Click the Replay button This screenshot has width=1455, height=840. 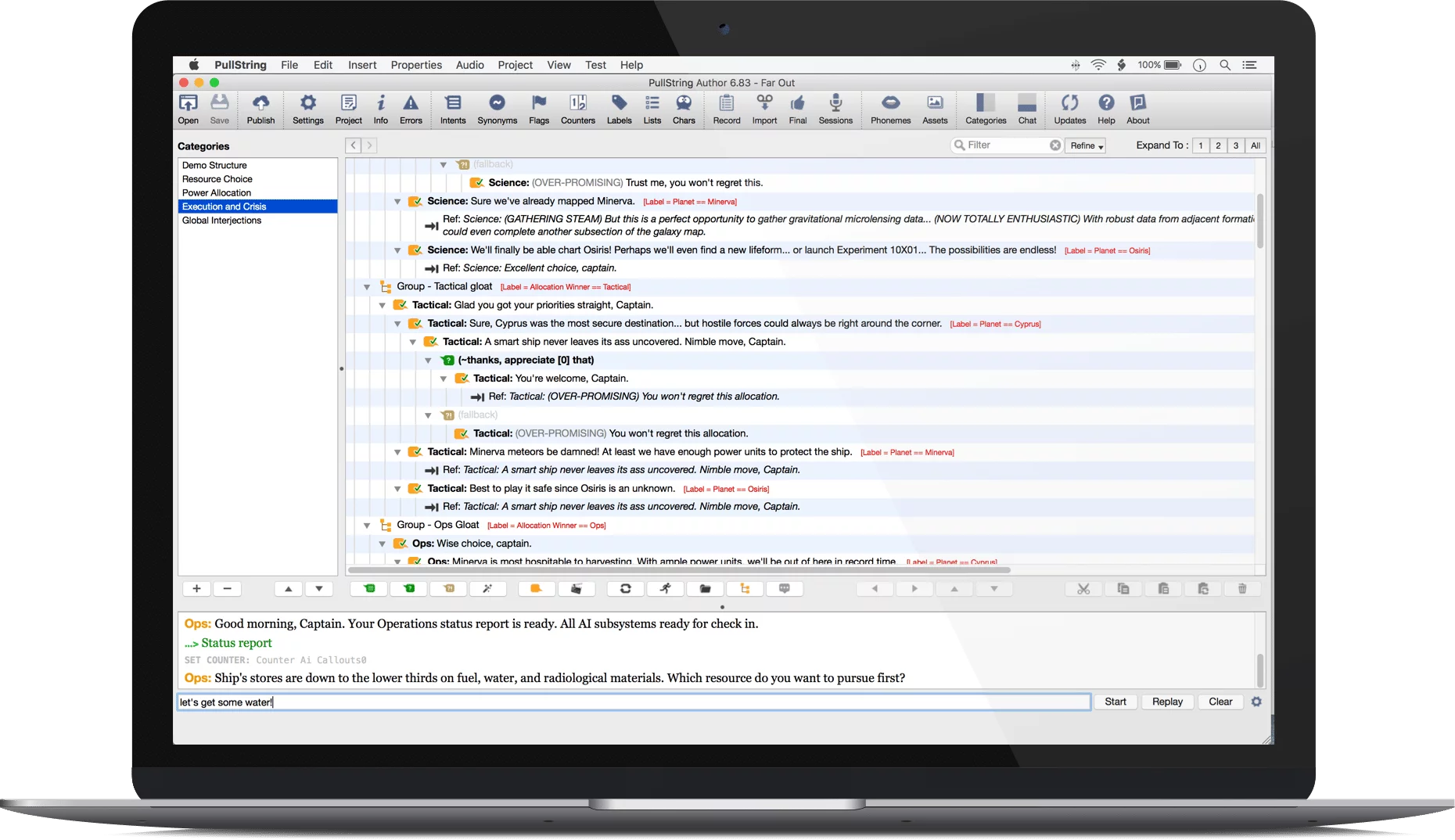point(1167,702)
